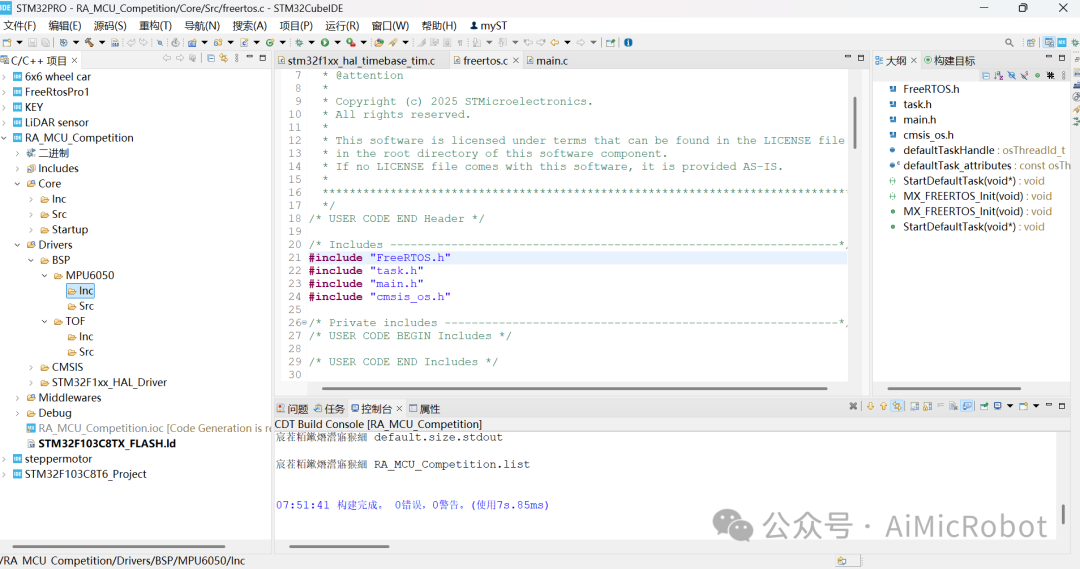Click the green Run button in toolbar
Viewport: 1080px width, 569px height.
325,42
